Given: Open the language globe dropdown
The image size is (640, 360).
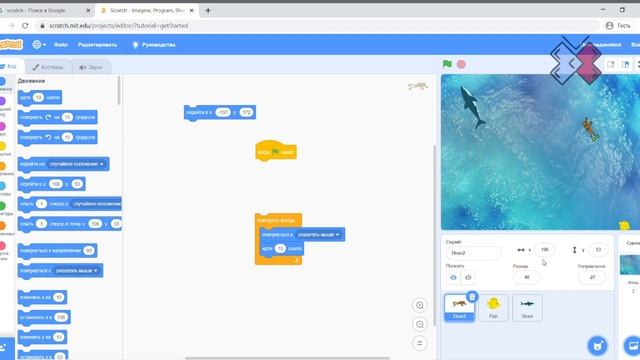Looking at the screenshot, I should [39, 44].
